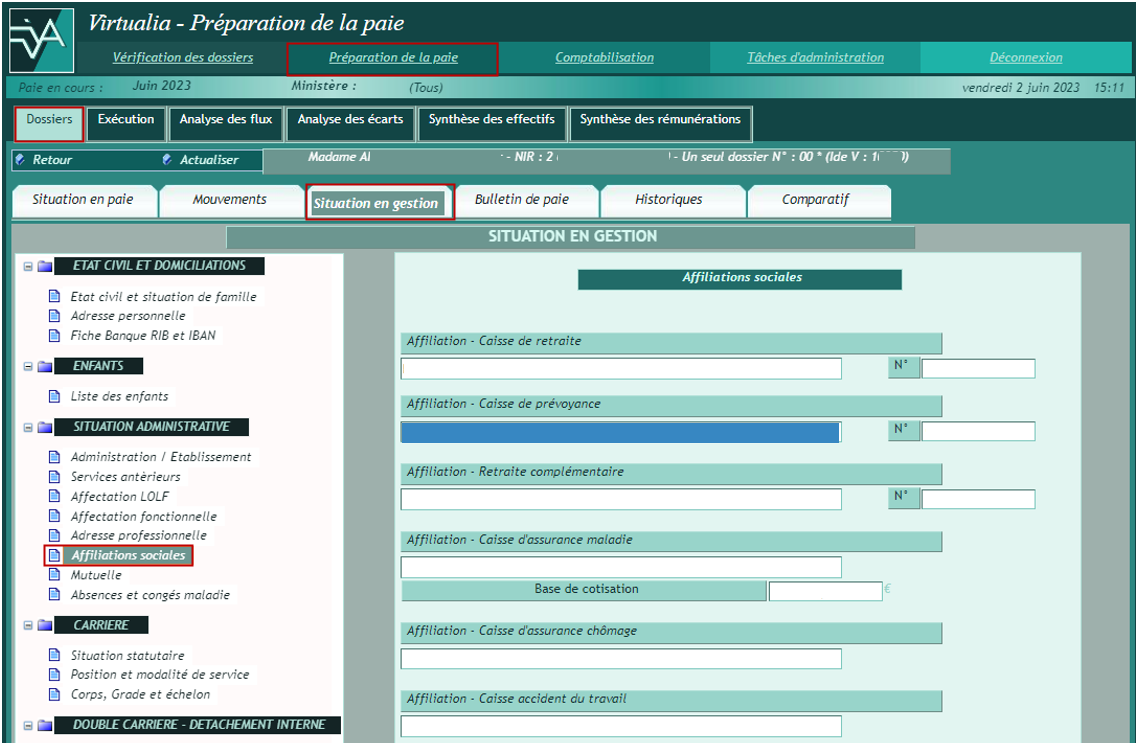Click the document icon beside Liste des enfants
Image resolution: width=1139 pixels, height=743 pixels.
click(x=55, y=396)
